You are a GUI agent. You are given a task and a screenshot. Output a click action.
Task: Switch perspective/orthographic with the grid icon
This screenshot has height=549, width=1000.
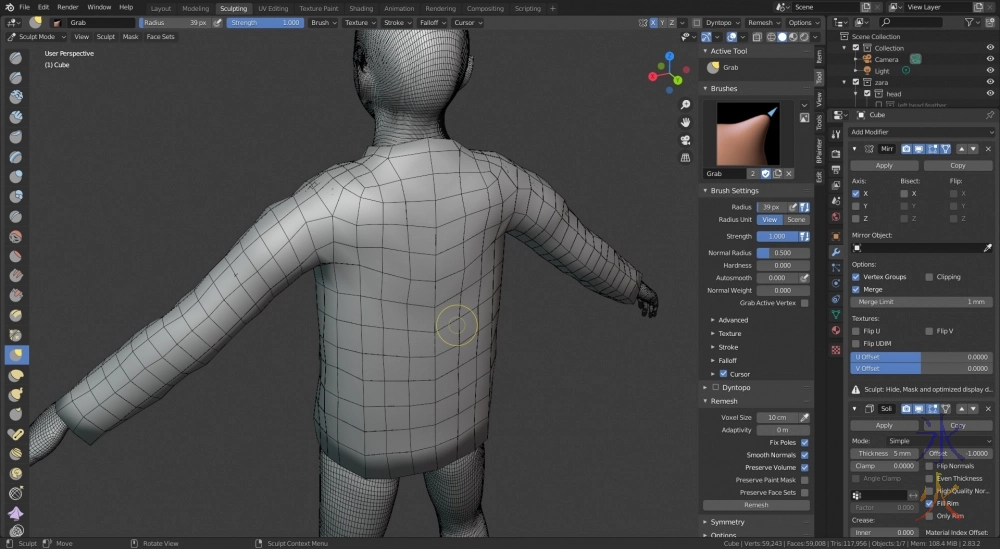coord(685,157)
